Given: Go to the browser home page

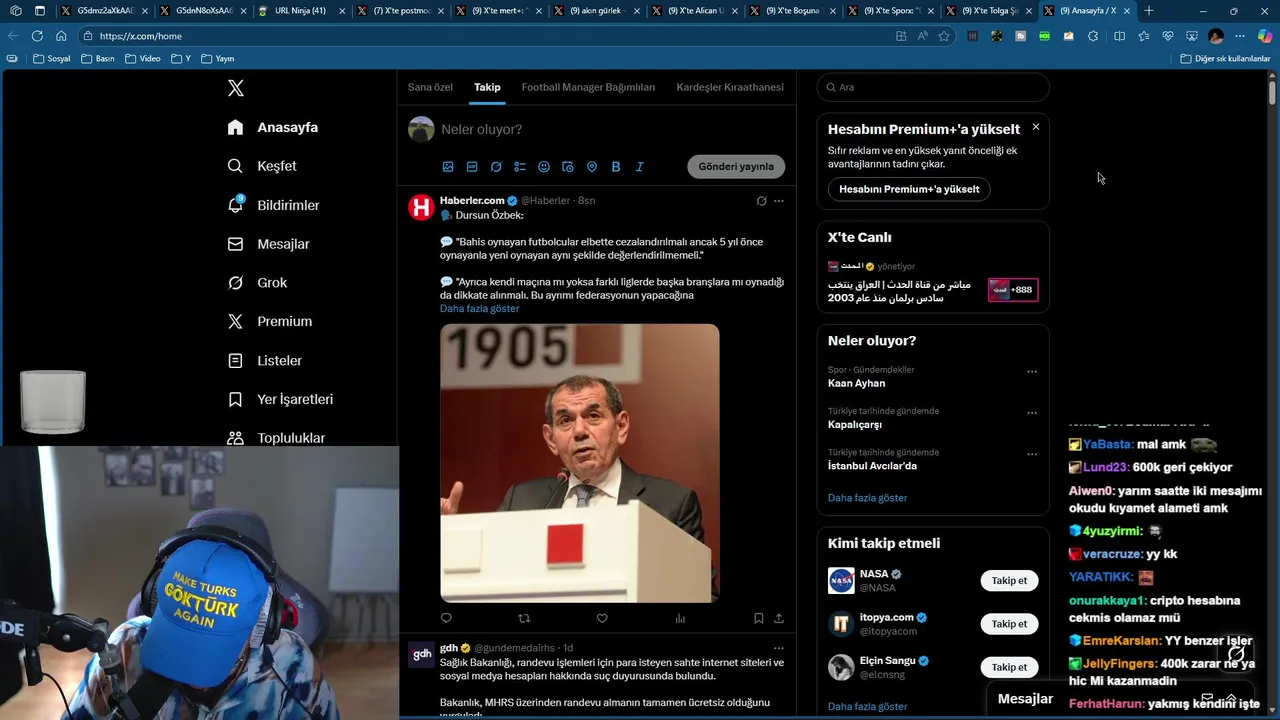Looking at the screenshot, I should click(61, 36).
